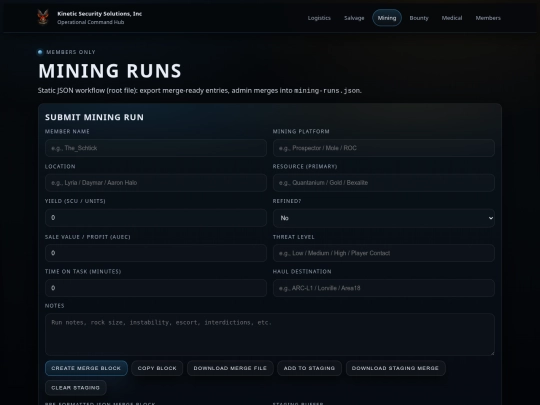Click the Kinetic Security Solutions logo icon
Image resolution: width=540 pixels, height=405 pixels.
coord(43,17)
